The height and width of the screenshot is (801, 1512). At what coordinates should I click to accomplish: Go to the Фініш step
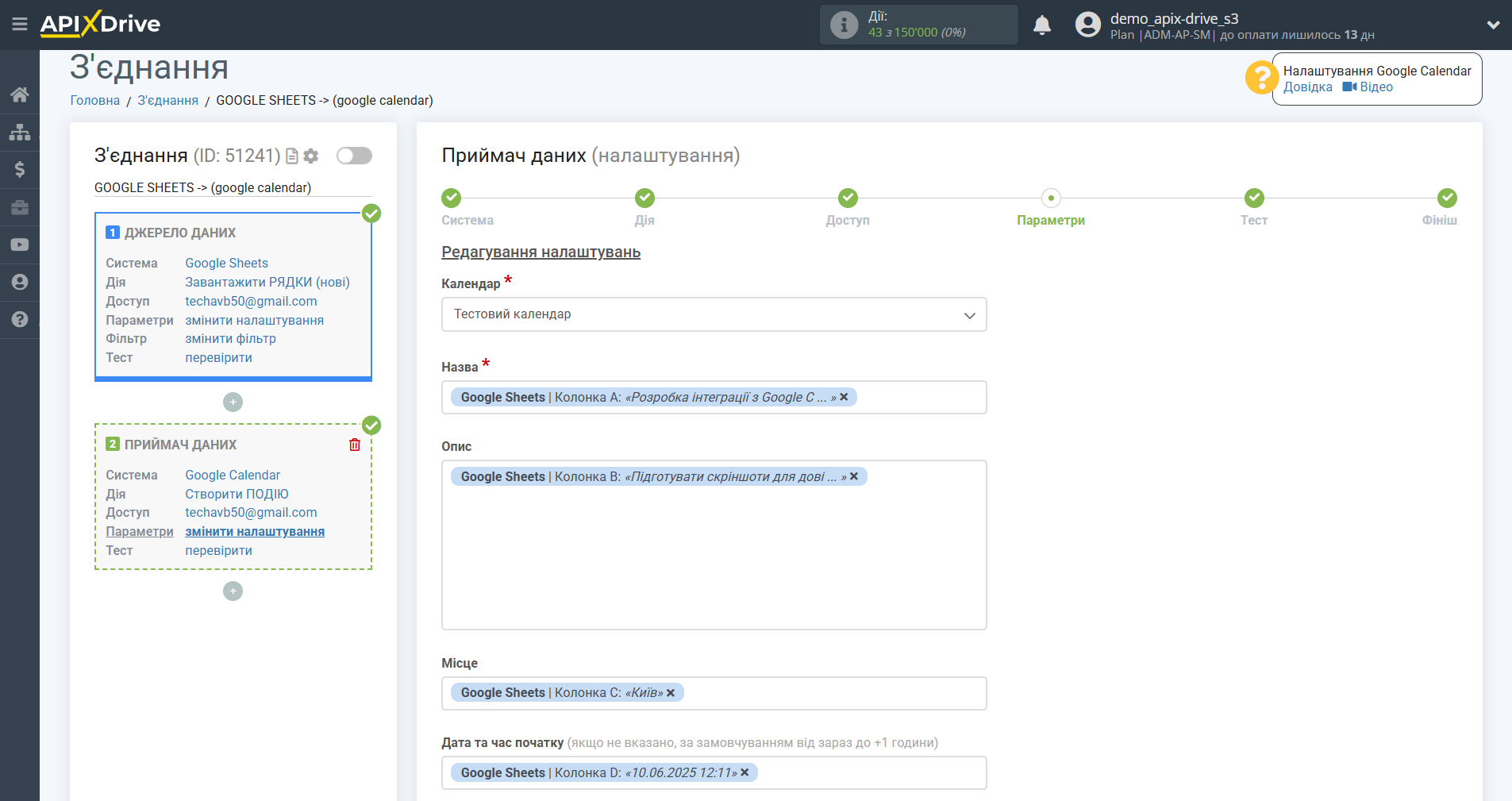(x=1447, y=198)
